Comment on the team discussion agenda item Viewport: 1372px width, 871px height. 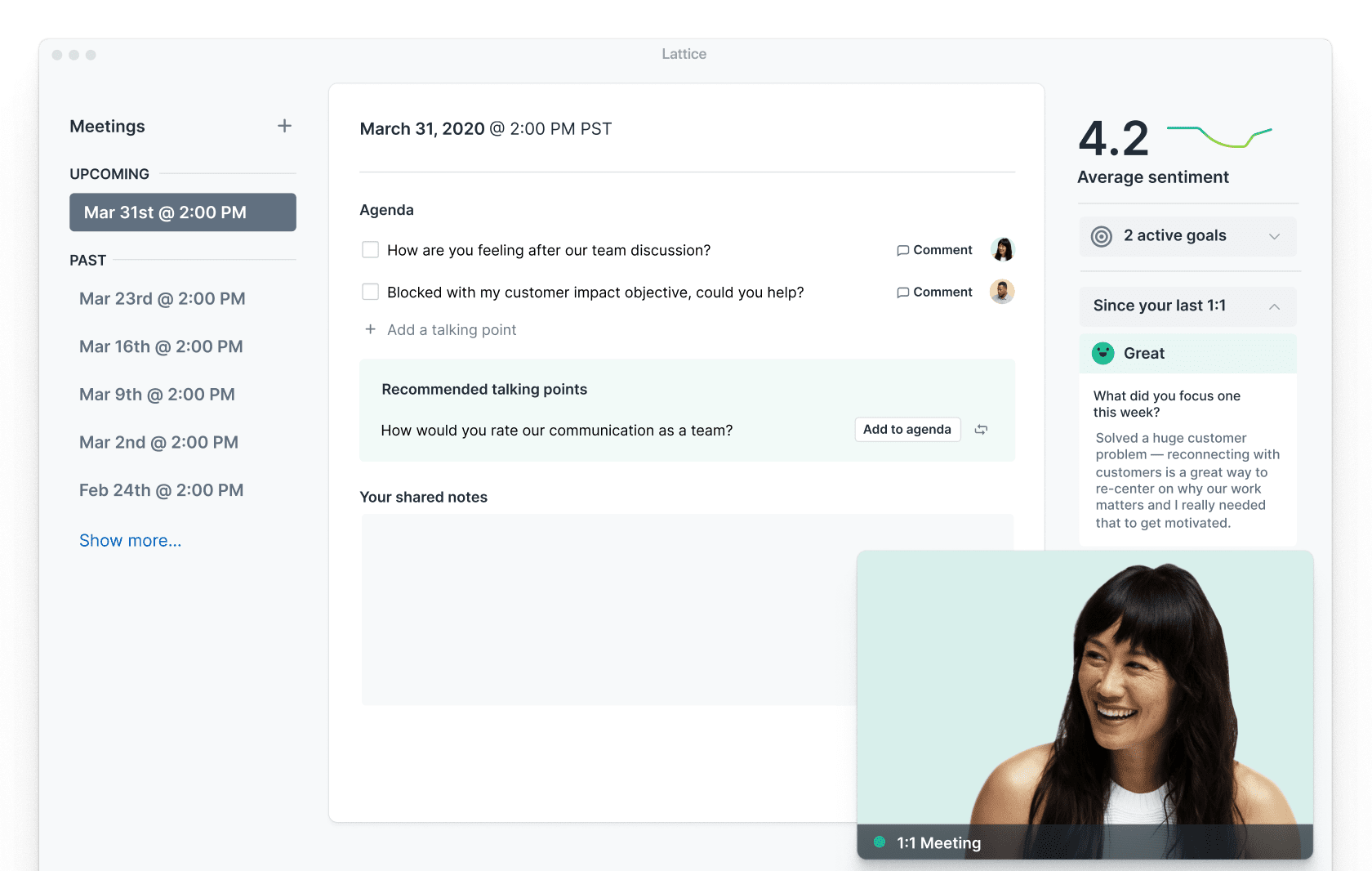pos(934,250)
